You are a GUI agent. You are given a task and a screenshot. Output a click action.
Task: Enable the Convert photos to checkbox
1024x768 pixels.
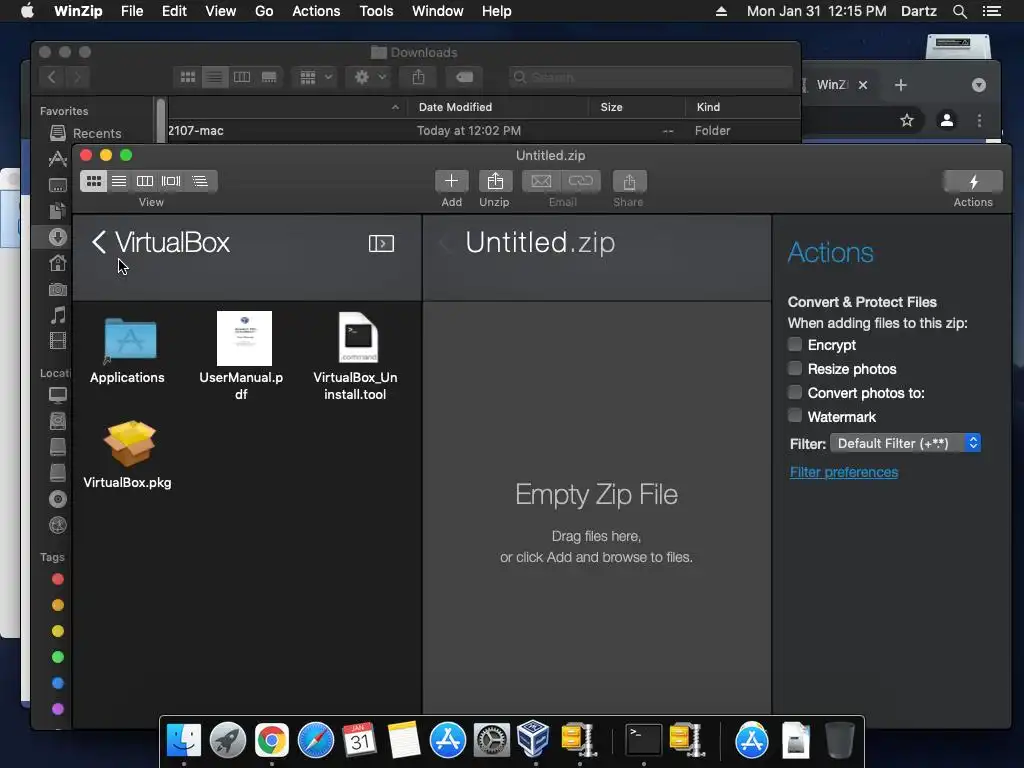[x=795, y=392]
